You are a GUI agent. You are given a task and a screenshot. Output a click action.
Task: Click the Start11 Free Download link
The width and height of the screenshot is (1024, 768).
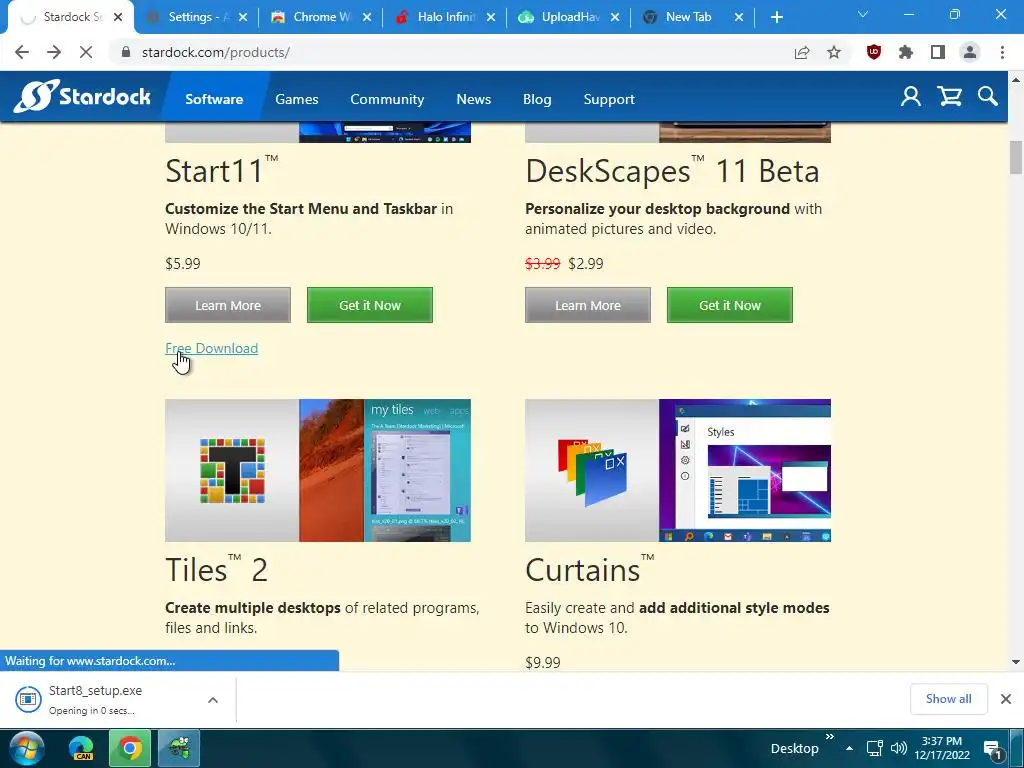[x=212, y=348]
